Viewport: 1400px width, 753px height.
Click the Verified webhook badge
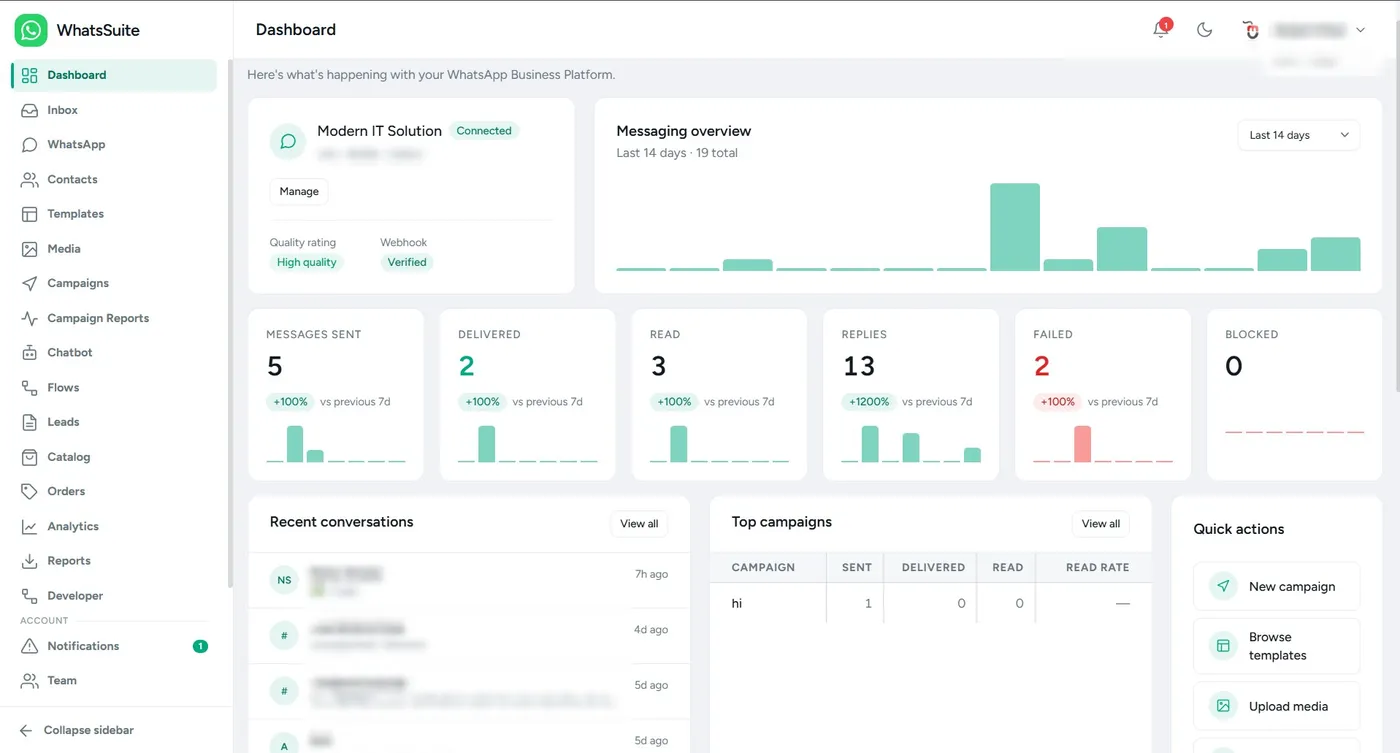[407, 262]
